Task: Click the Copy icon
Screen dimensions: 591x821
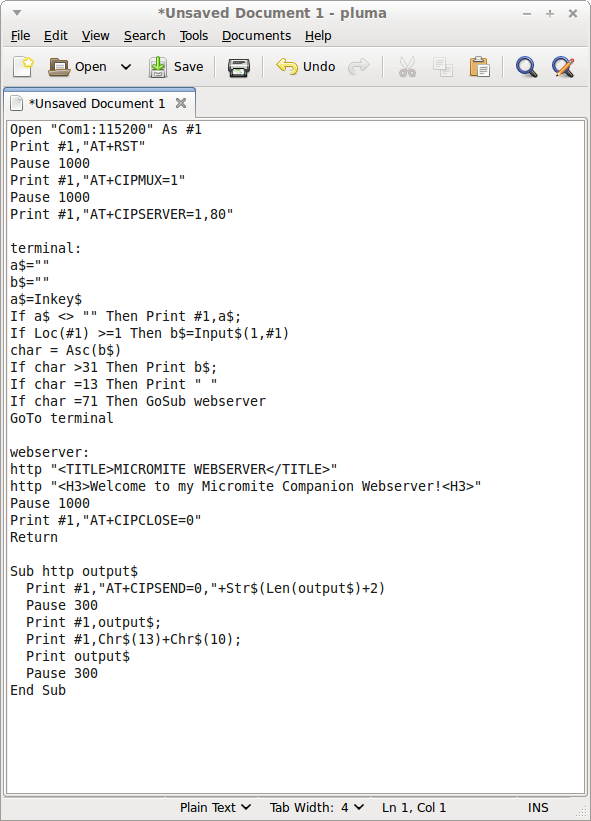Action: tap(443, 67)
